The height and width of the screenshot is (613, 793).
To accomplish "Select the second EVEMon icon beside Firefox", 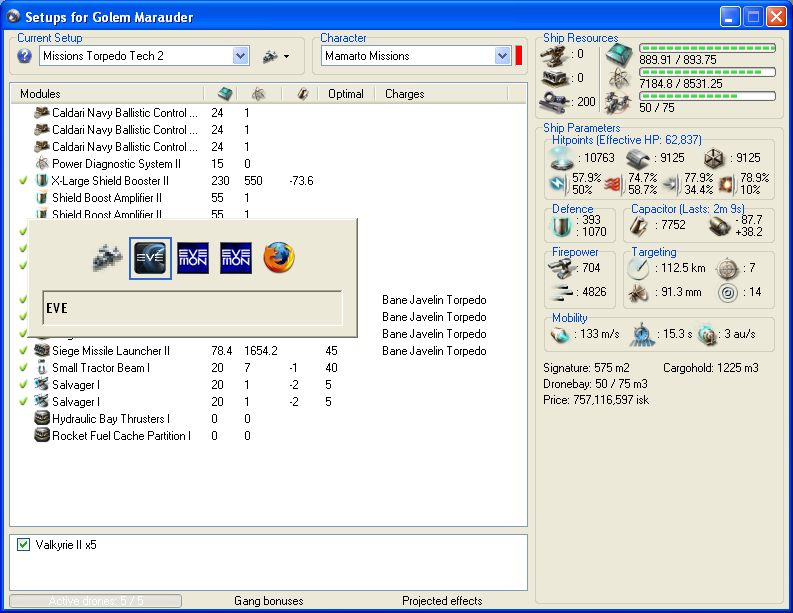I will [x=236, y=258].
